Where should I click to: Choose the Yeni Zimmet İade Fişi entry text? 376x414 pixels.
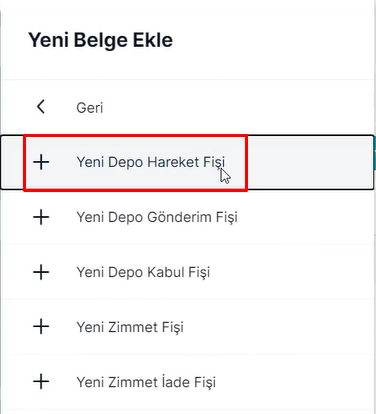click(x=146, y=382)
